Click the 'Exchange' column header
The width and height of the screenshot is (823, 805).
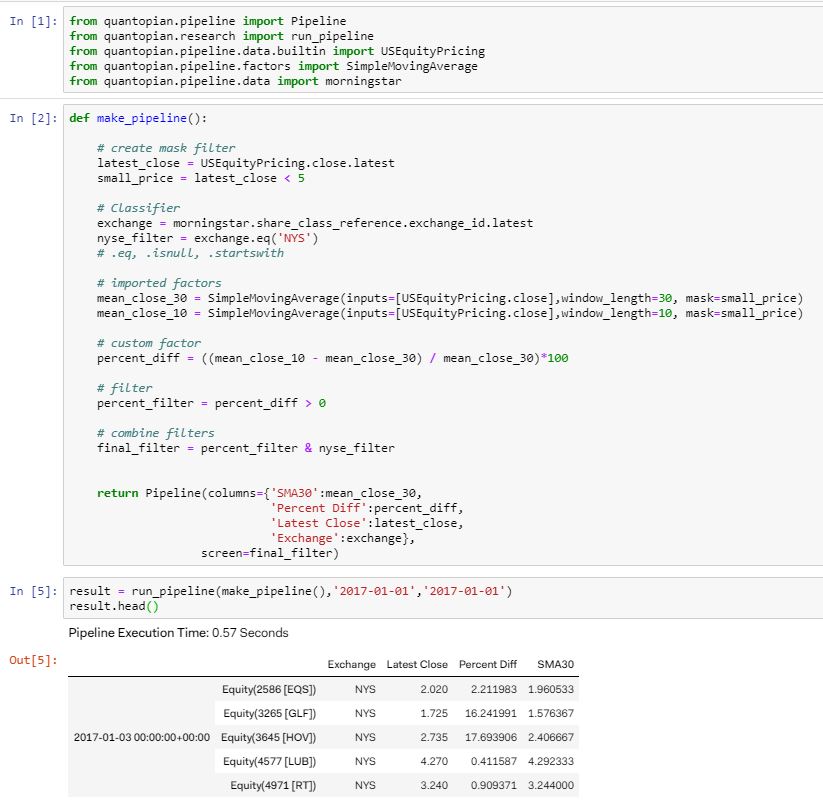point(352,664)
